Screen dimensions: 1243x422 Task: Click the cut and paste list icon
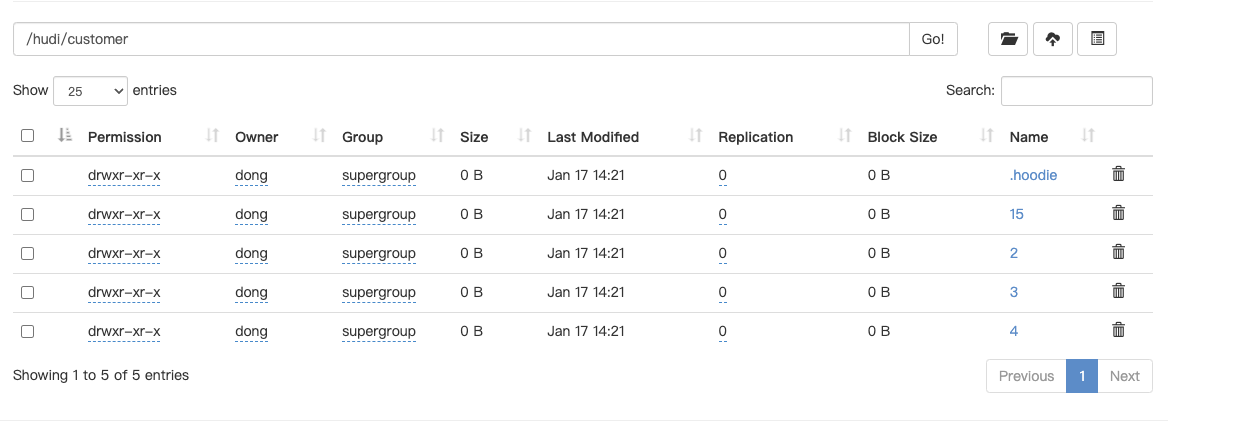[x=1097, y=39]
